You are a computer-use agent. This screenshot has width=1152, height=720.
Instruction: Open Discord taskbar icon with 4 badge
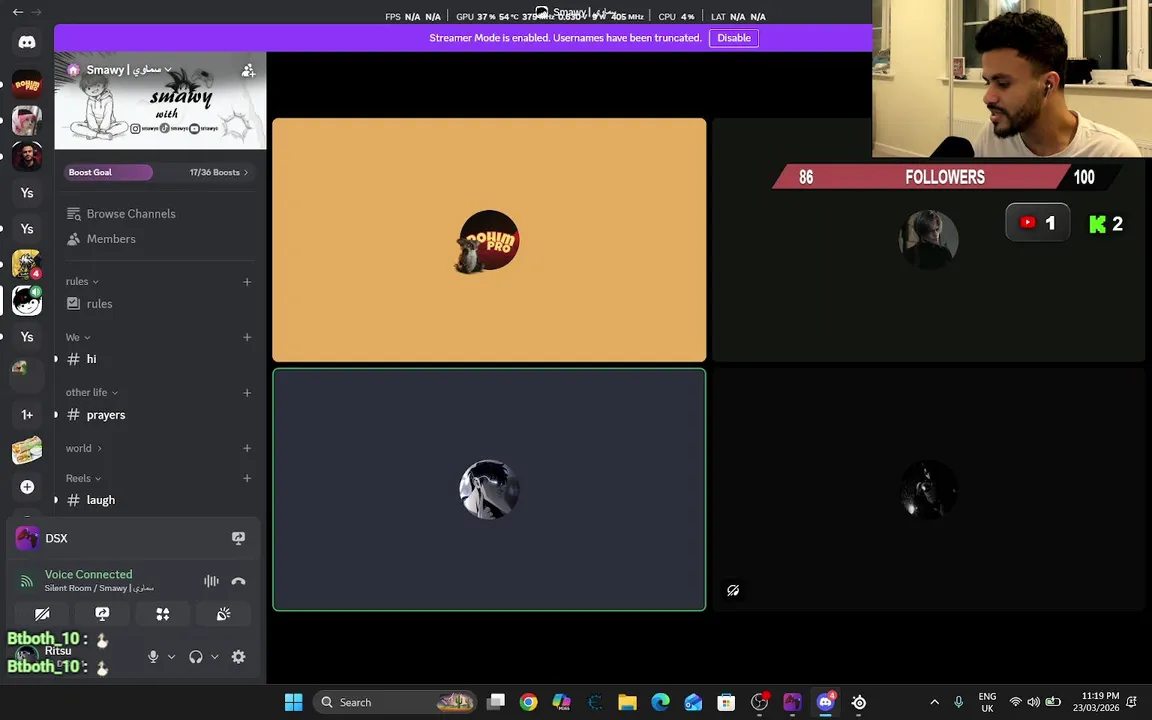coord(826,702)
